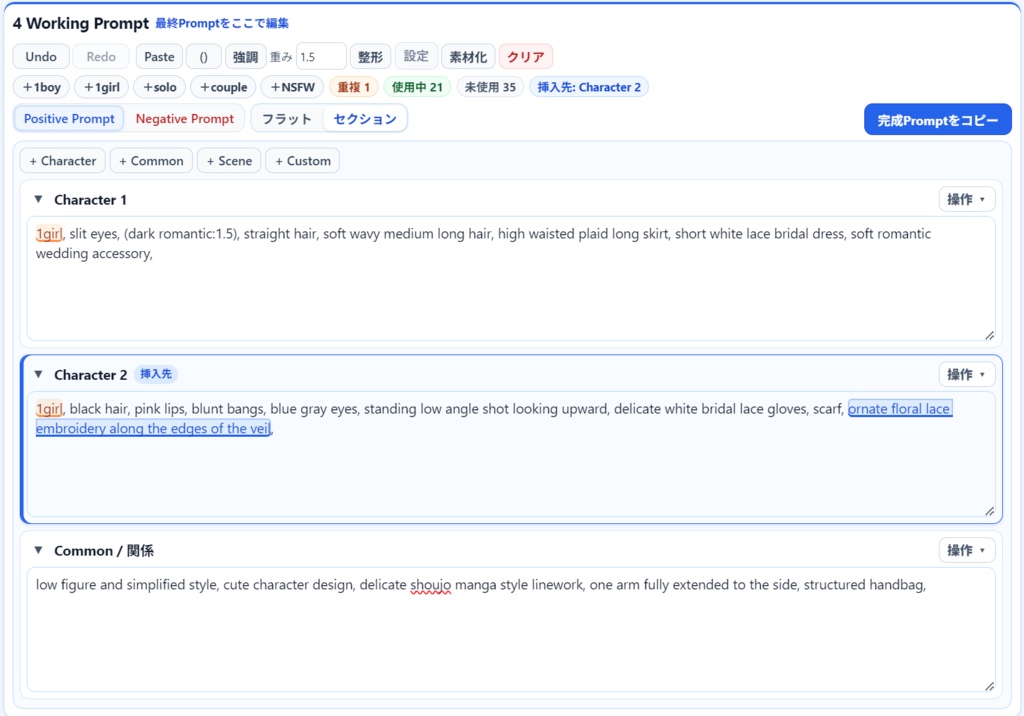Add the +1boy tag
Viewport: 1024px width, 716px height.
point(41,87)
